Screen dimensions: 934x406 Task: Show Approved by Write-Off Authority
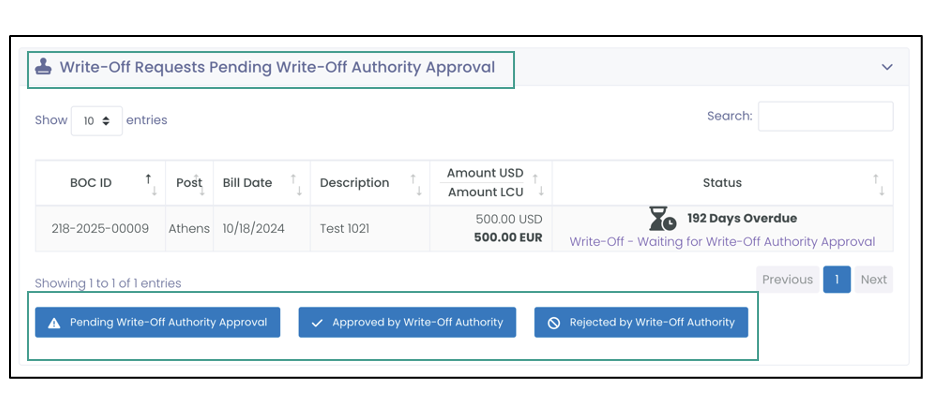pos(407,322)
